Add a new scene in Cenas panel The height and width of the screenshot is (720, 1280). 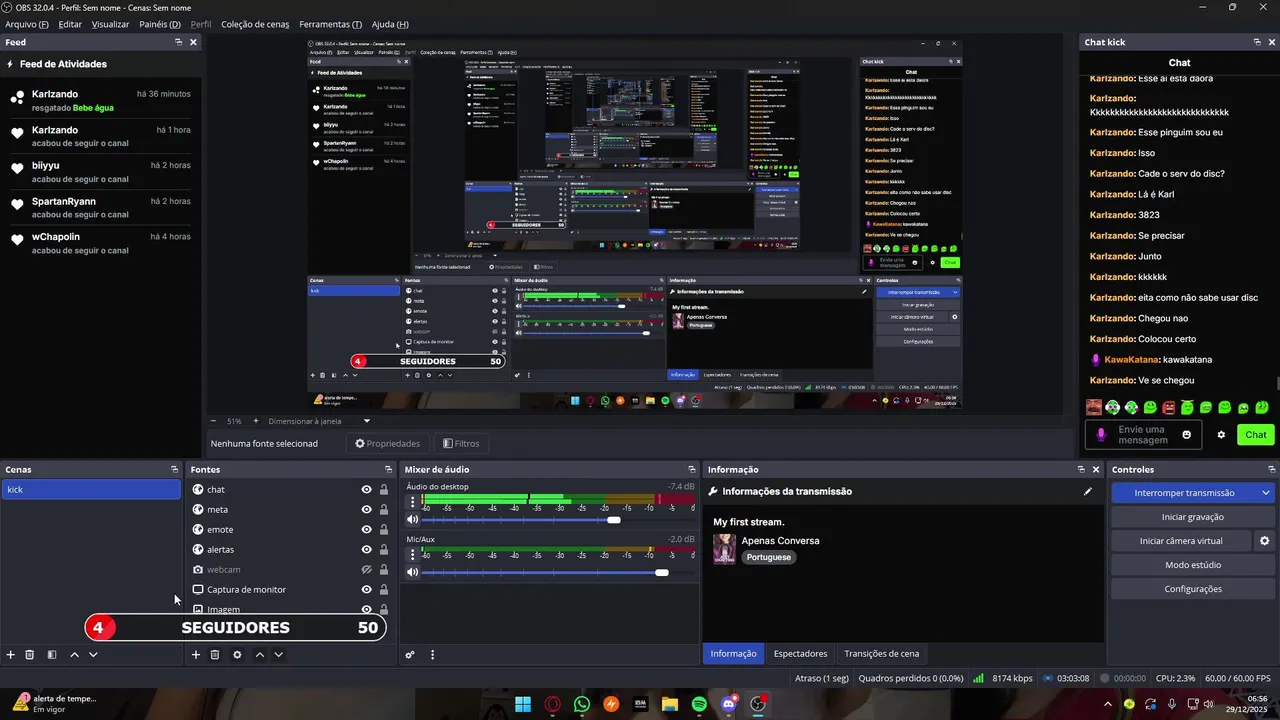pos(11,655)
